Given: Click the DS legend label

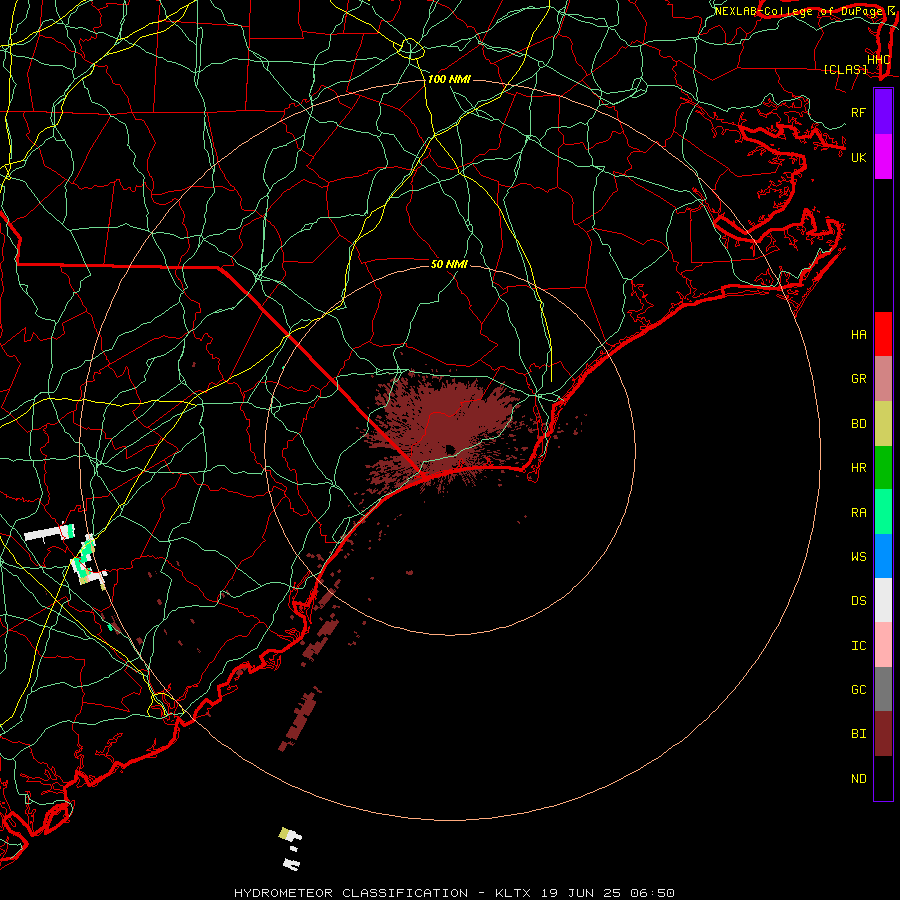Looking at the screenshot, I should pos(859,601).
